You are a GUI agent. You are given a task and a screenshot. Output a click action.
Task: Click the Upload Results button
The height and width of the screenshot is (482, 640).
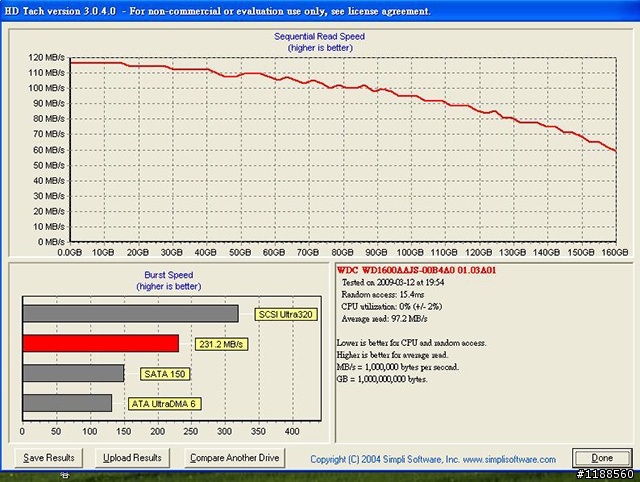point(132,458)
